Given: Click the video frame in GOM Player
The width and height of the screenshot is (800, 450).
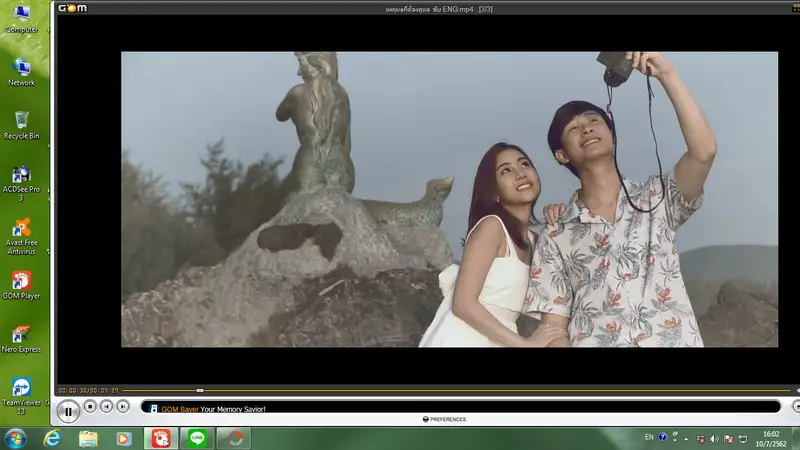Looking at the screenshot, I should pyautogui.click(x=449, y=199).
